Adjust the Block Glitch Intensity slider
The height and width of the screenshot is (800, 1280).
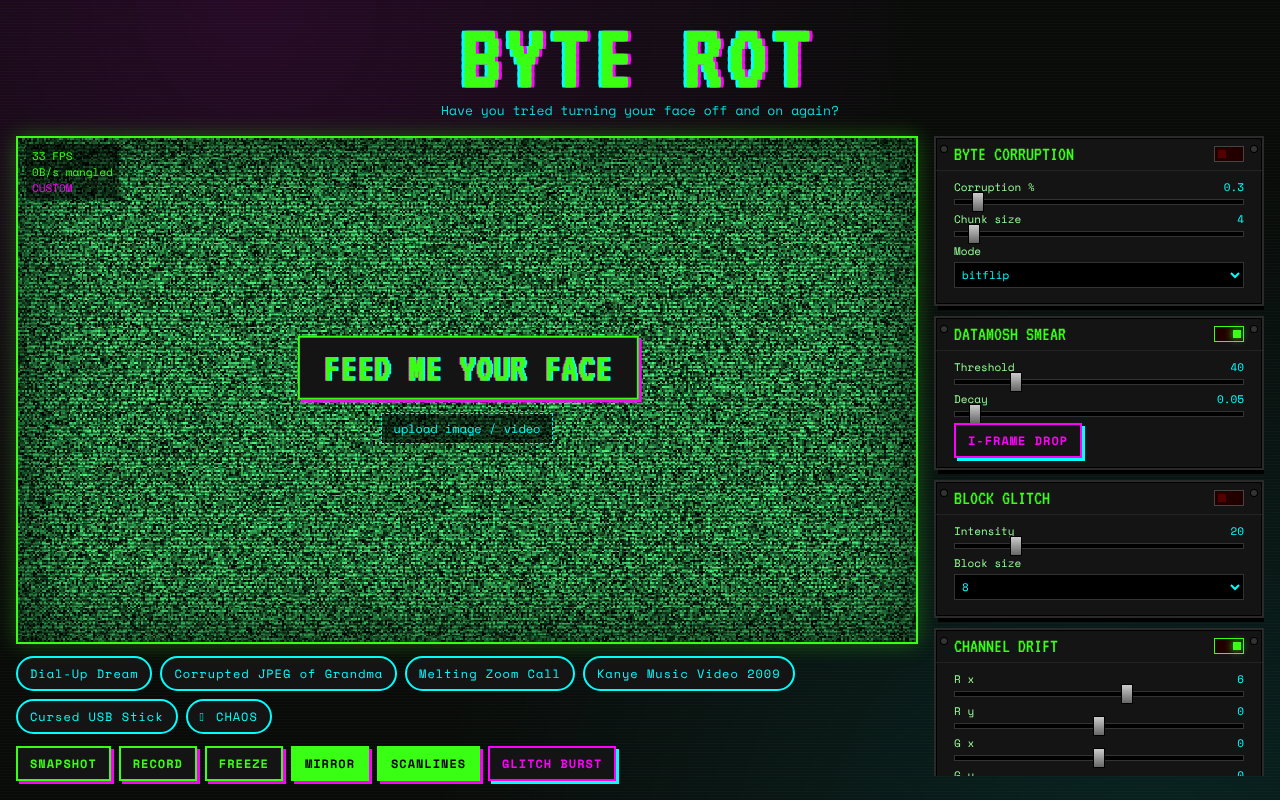[1099, 546]
